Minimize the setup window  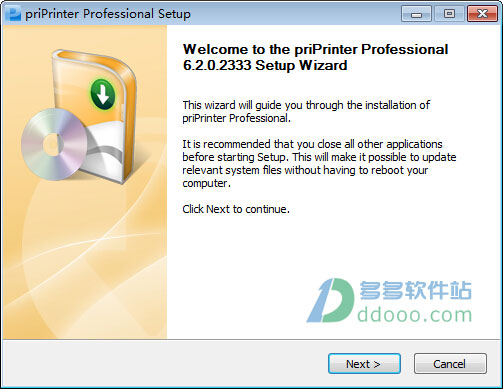416,14
